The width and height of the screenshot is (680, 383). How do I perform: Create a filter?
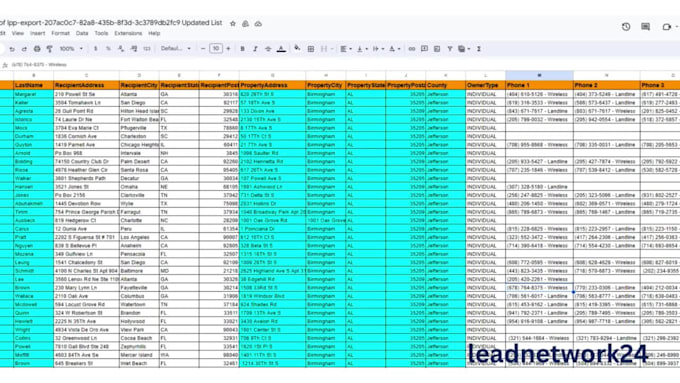pyautogui.click(x=450, y=49)
